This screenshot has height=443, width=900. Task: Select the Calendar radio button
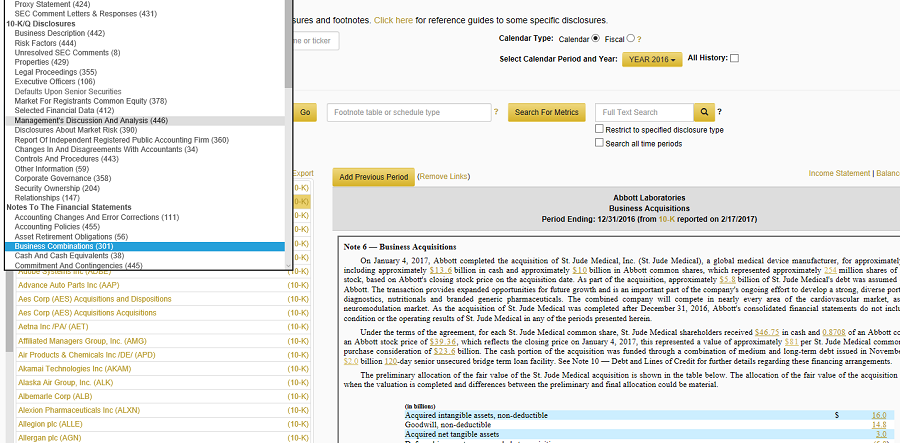(x=597, y=39)
